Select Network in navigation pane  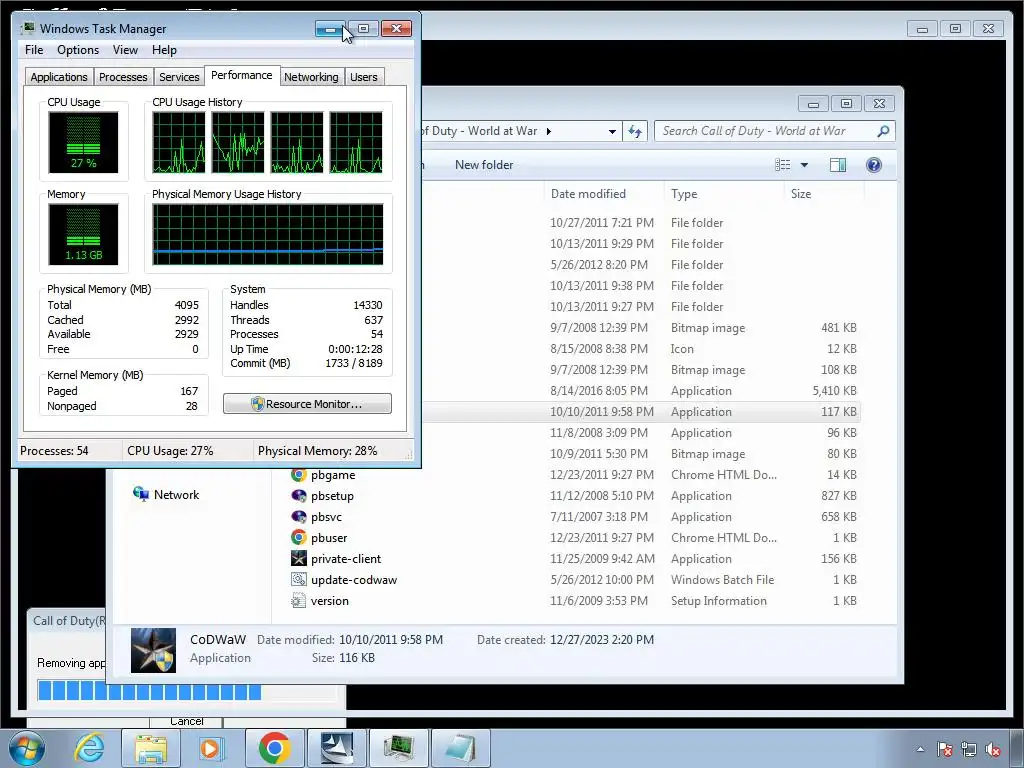click(166, 494)
